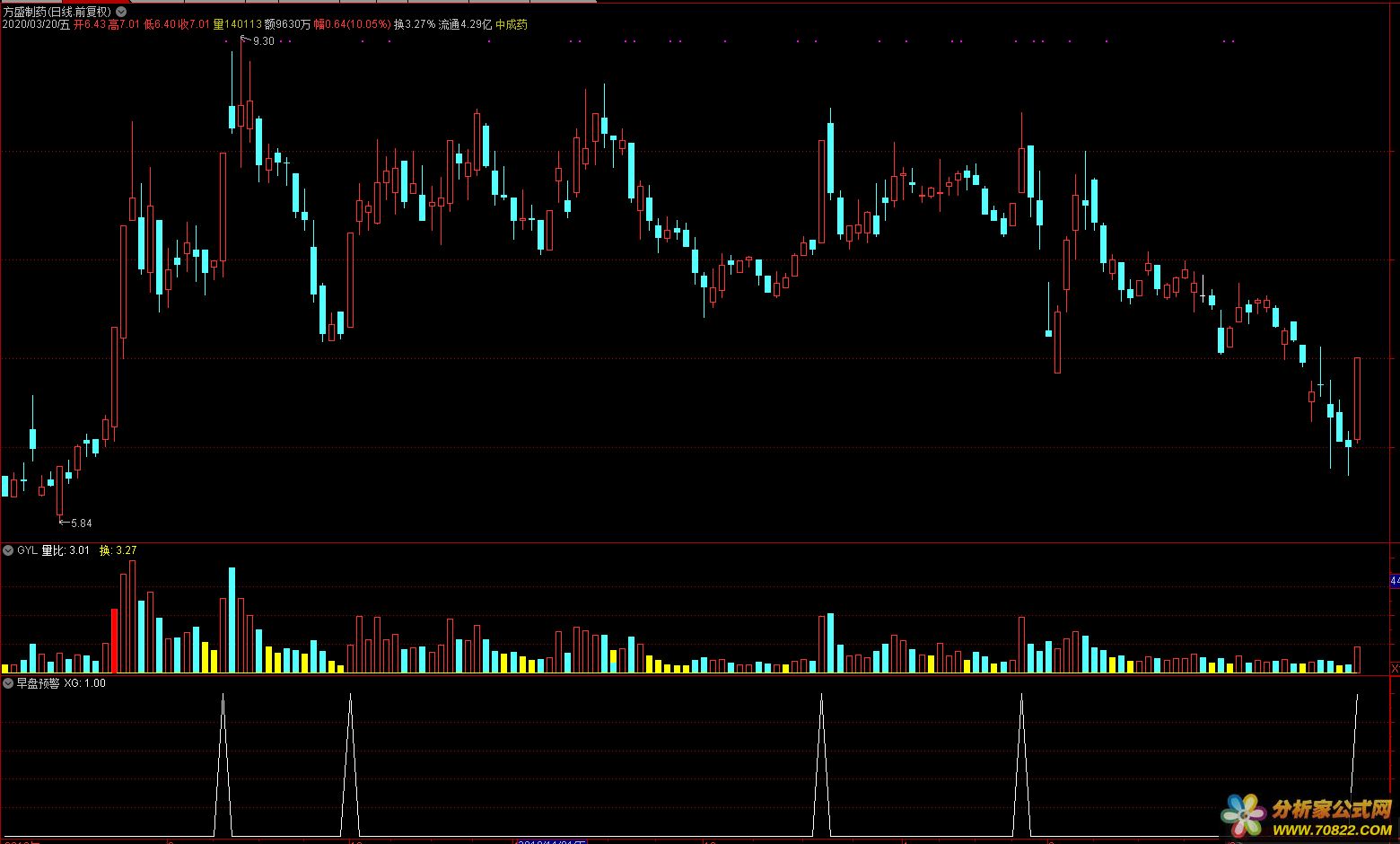The image size is (1400, 844).
Task: Click the 5.84 low price marker
Action: point(80,523)
